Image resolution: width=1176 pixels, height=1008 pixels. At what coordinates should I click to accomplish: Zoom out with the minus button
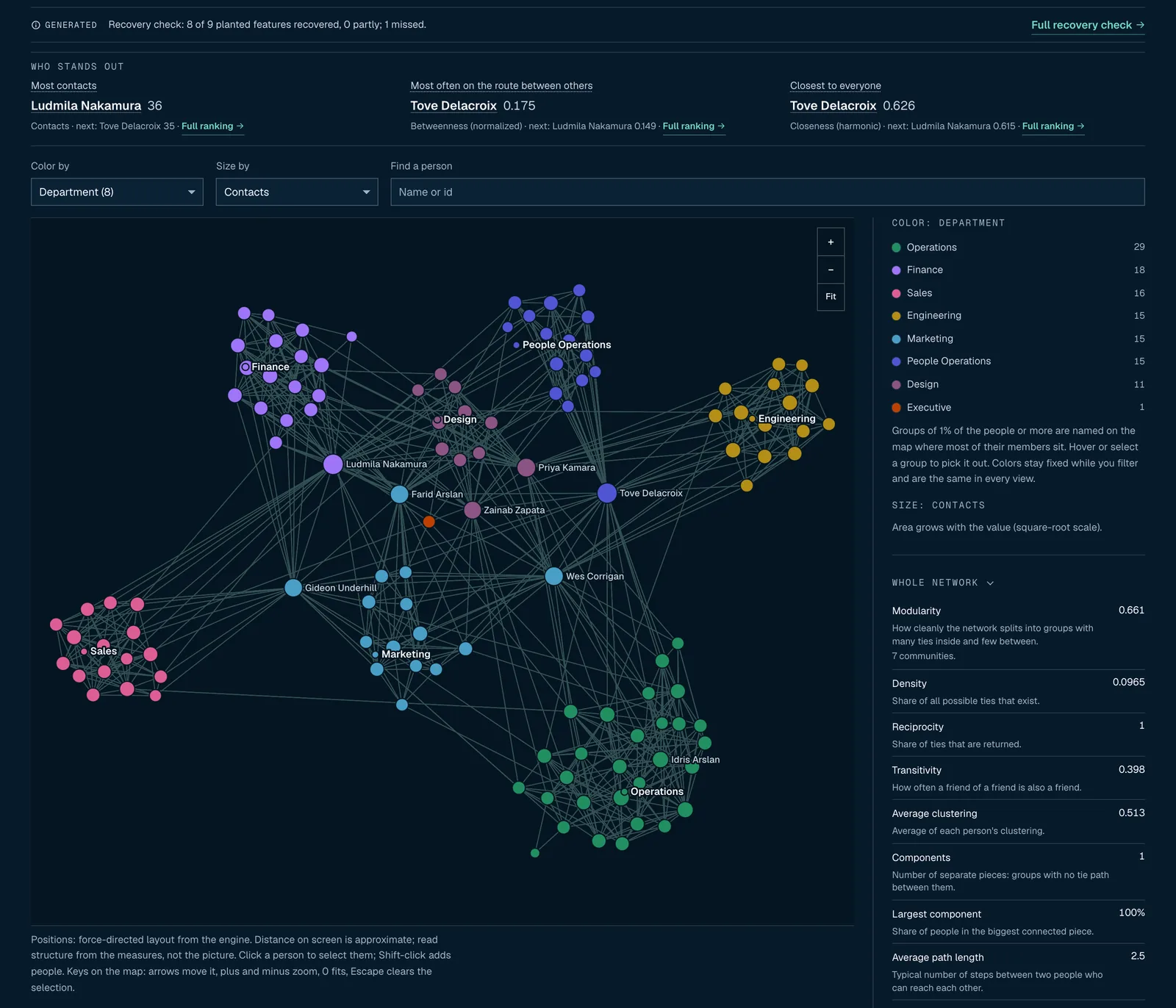click(831, 270)
